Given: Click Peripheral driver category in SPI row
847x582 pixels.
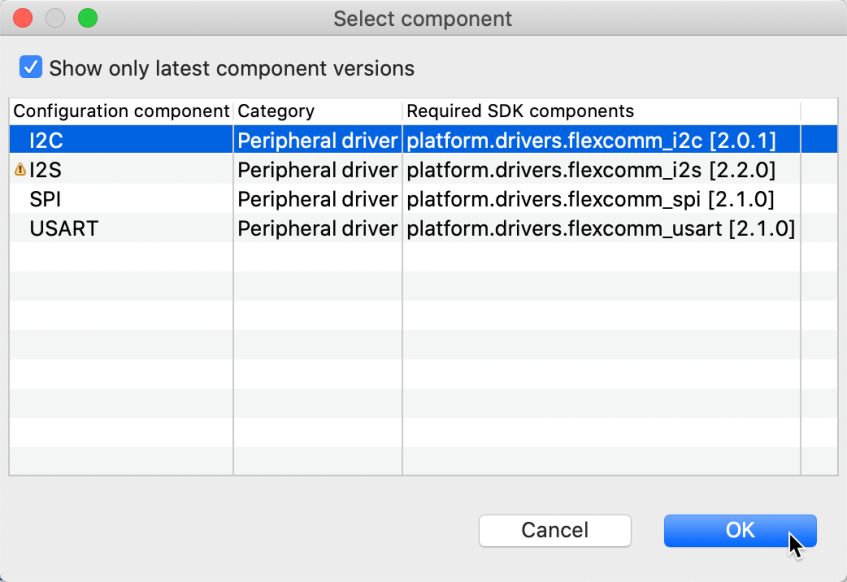Looking at the screenshot, I should [317, 199].
